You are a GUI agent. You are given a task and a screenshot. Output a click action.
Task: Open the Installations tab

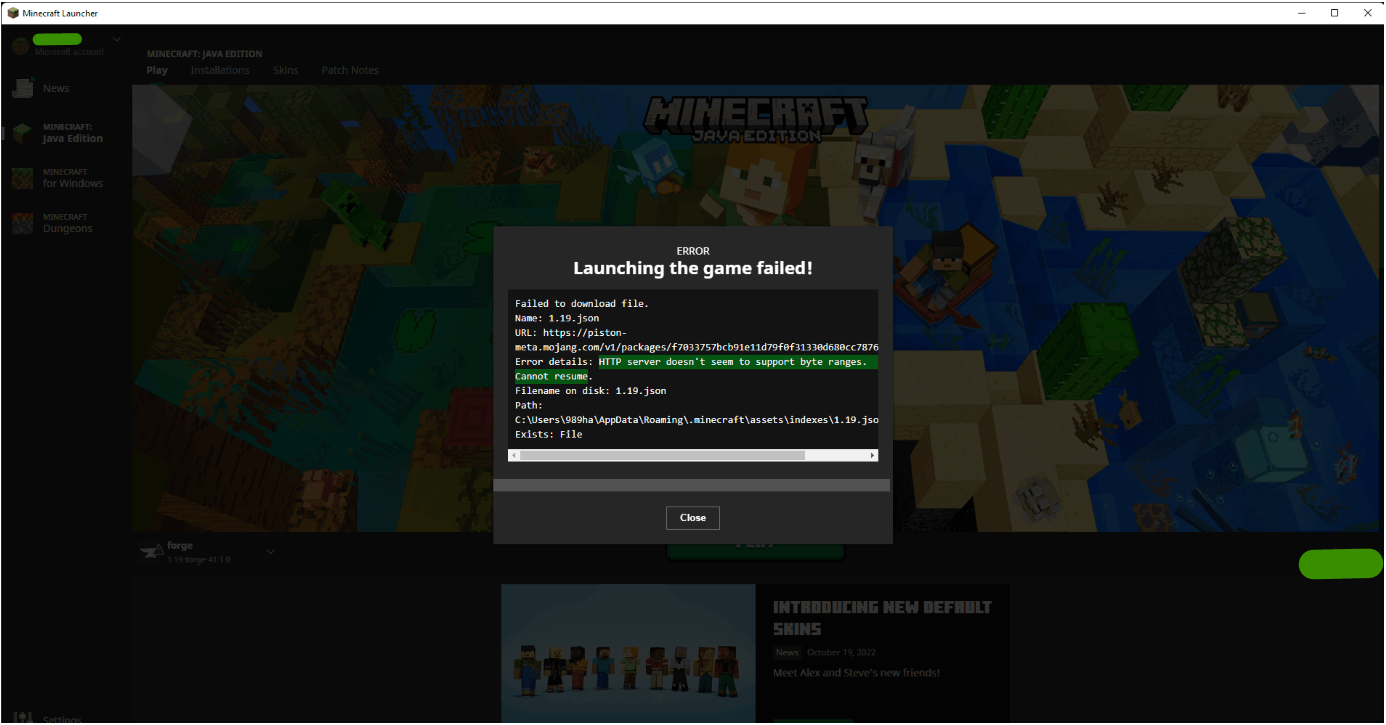[220, 70]
